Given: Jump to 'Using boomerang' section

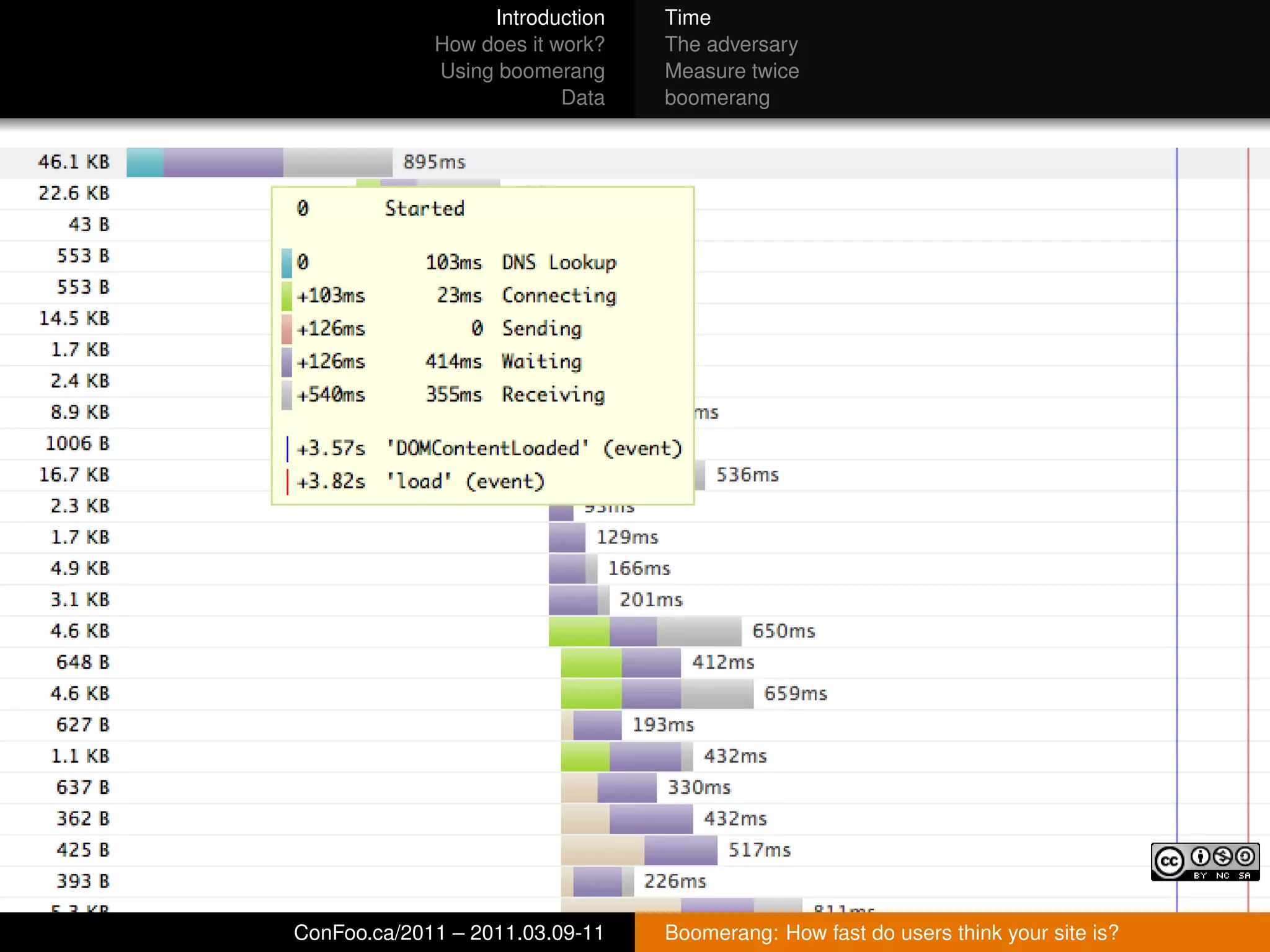Looking at the screenshot, I should (x=522, y=71).
